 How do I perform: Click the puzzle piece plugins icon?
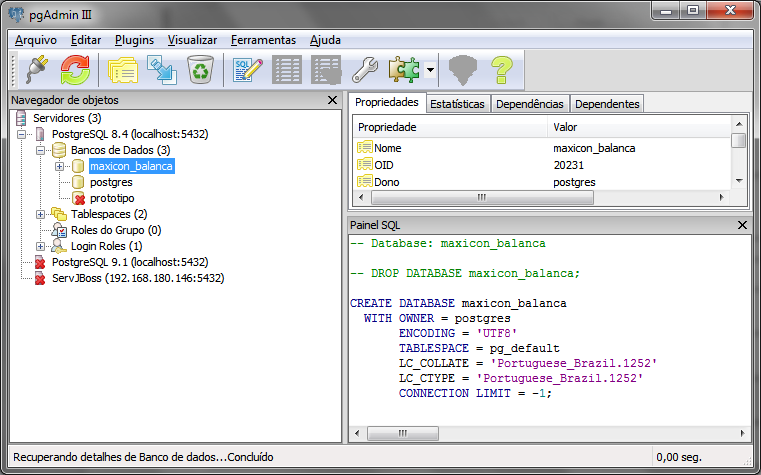(x=404, y=70)
